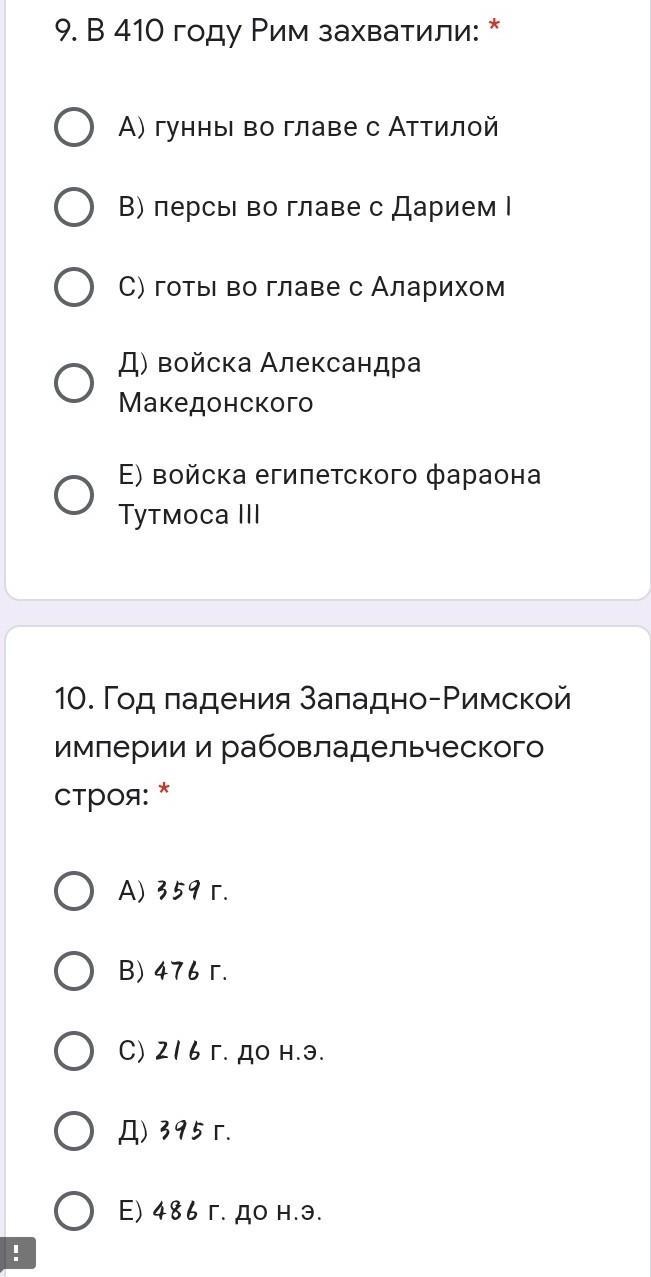
Task: Pick radio circle for Д) 395 г.
Action: click(x=73, y=1131)
